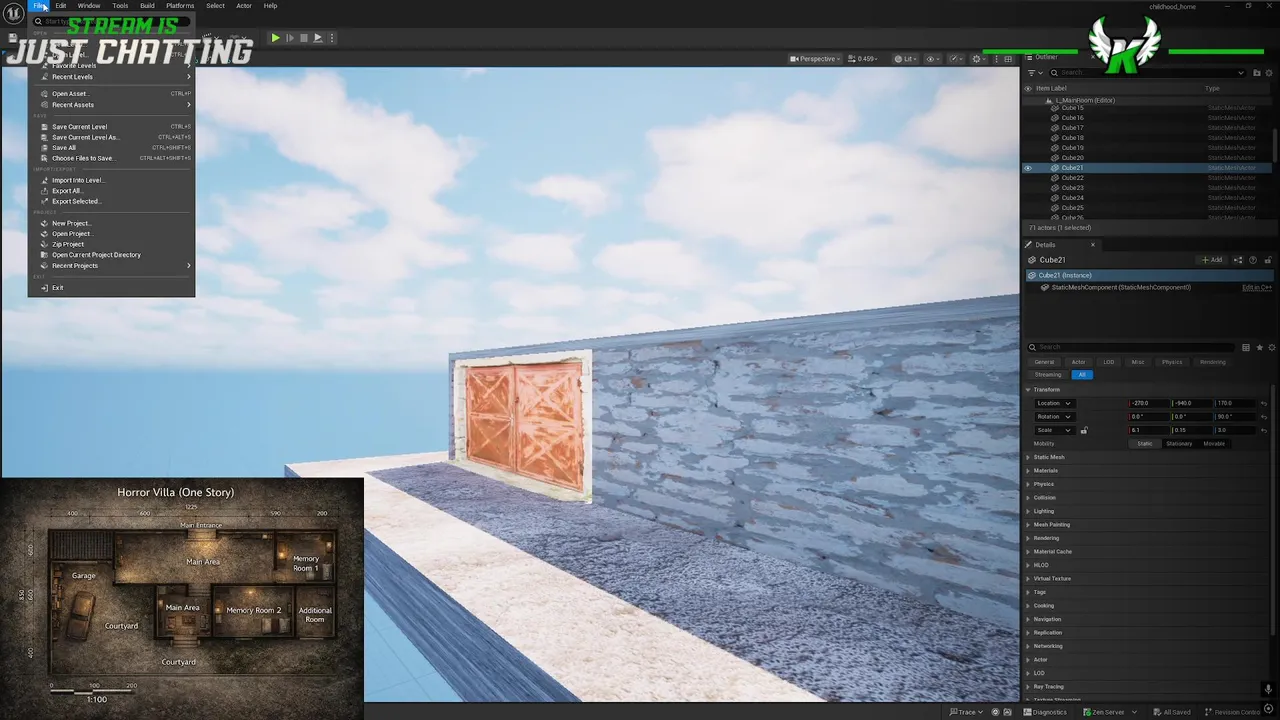Click the green Play button in toolbar
1280x720 pixels.
(x=275, y=38)
